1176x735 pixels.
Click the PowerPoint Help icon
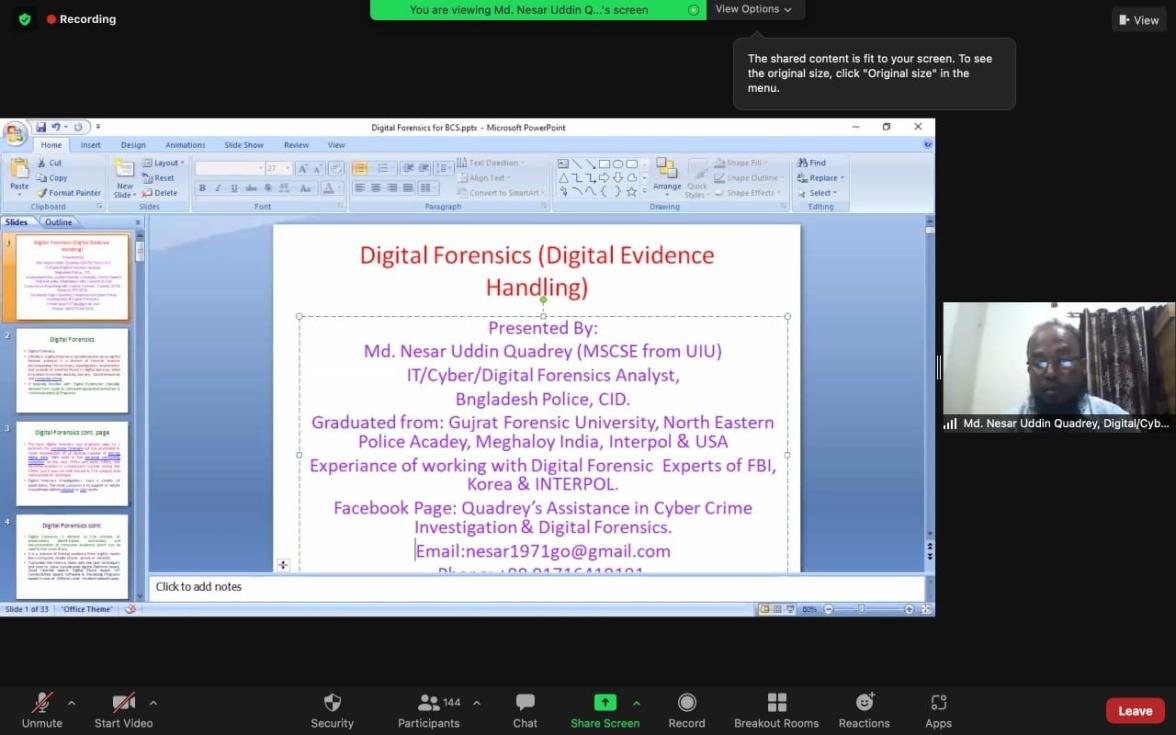[927, 144]
